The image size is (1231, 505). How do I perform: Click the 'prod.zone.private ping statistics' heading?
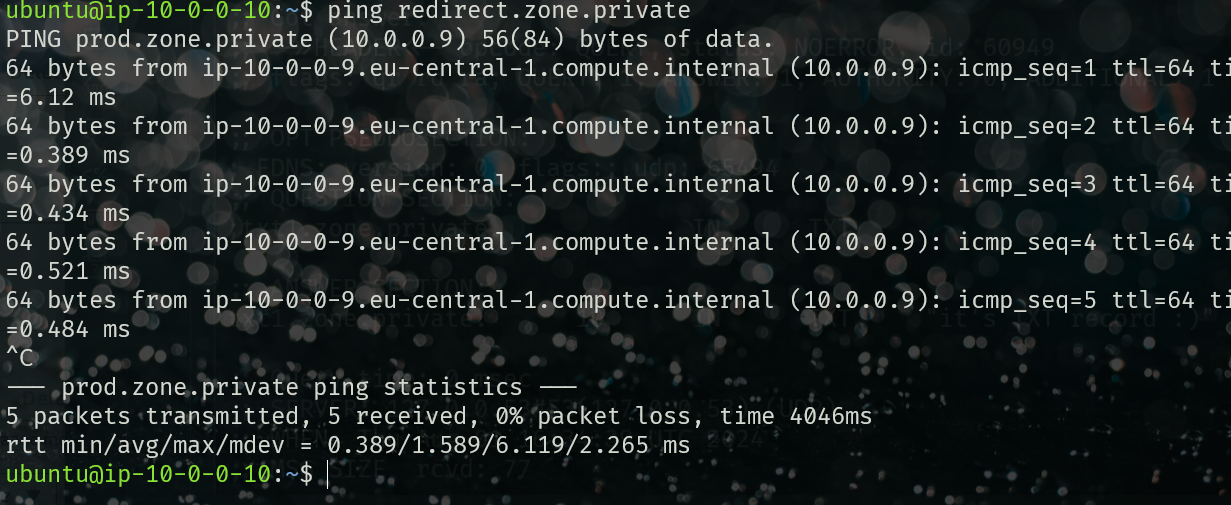pos(291,388)
